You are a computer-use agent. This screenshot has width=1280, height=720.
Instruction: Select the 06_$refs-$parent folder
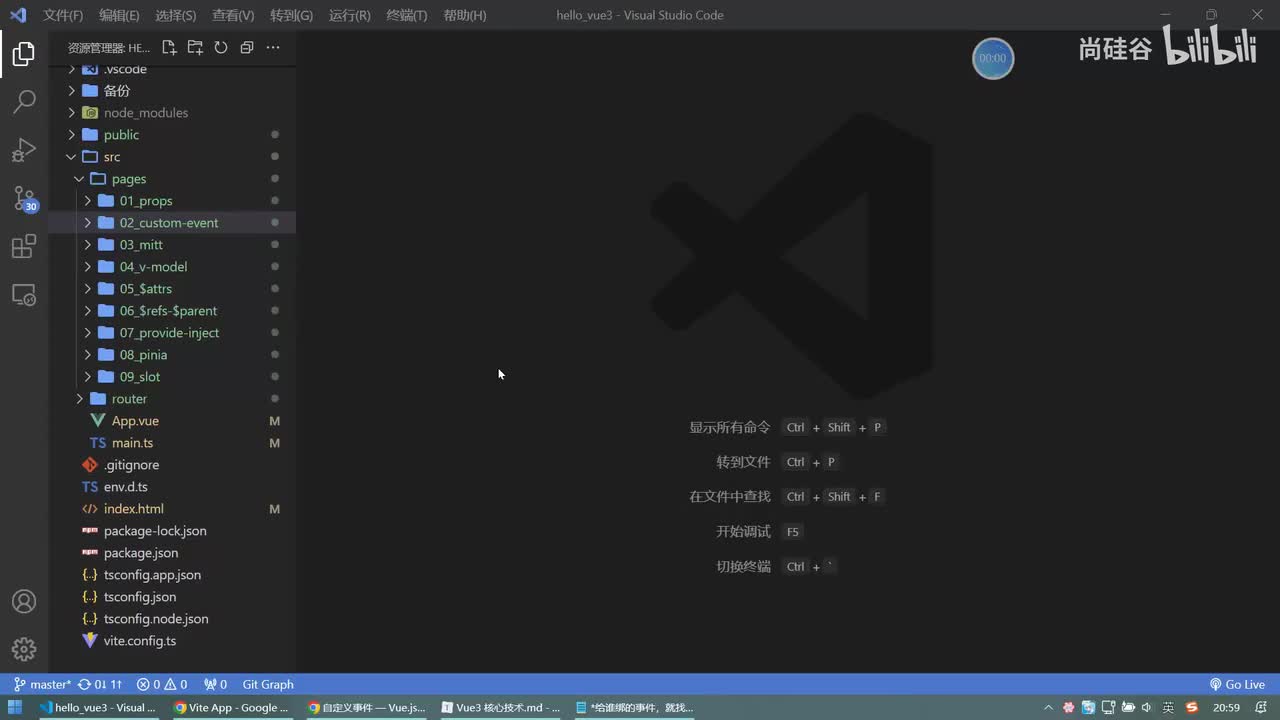(x=172, y=311)
